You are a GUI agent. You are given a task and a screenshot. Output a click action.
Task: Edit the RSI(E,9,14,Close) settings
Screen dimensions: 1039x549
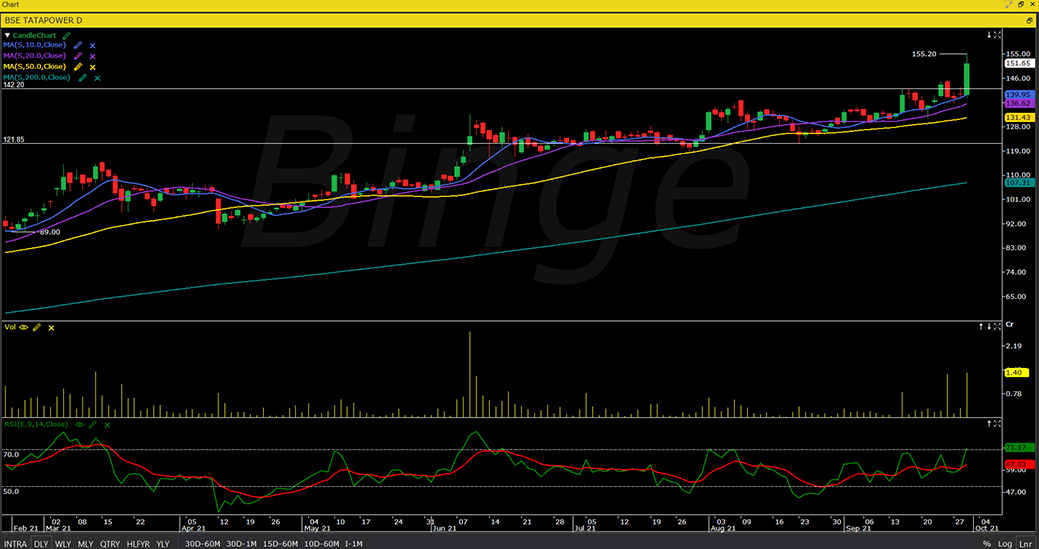point(93,424)
